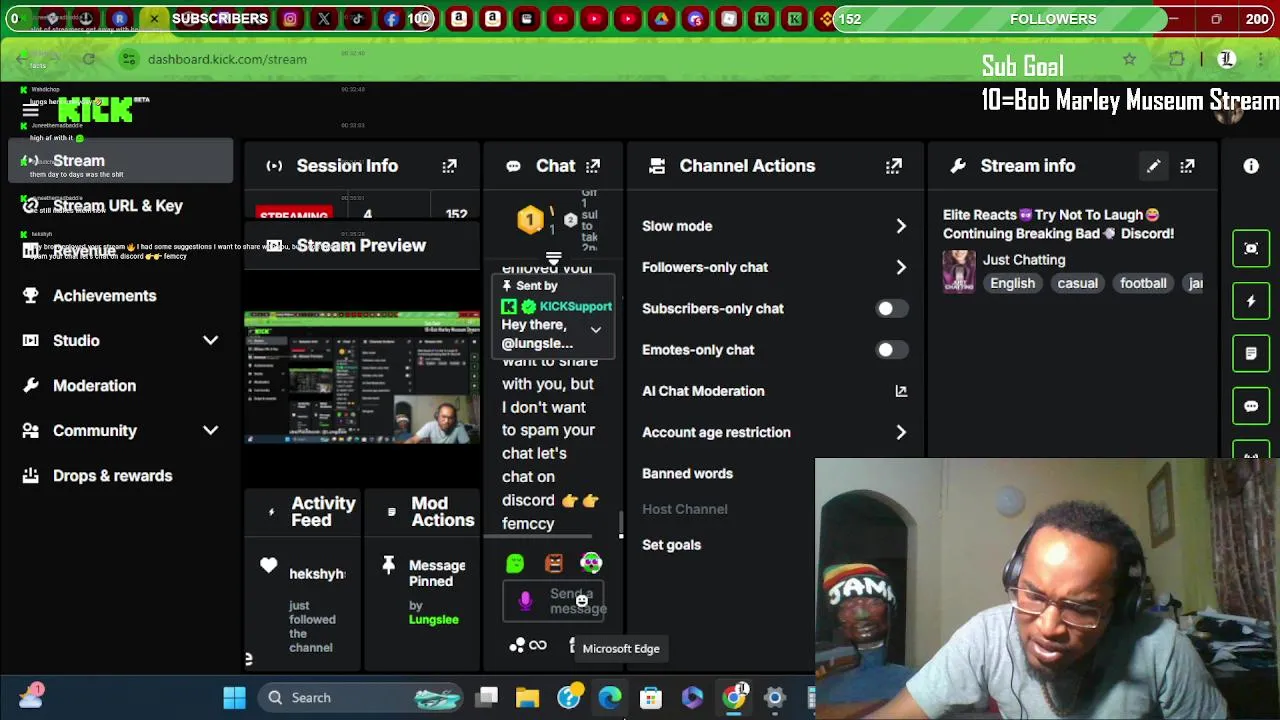
Task: Open Windows Start menu
Action: (x=234, y=697)
